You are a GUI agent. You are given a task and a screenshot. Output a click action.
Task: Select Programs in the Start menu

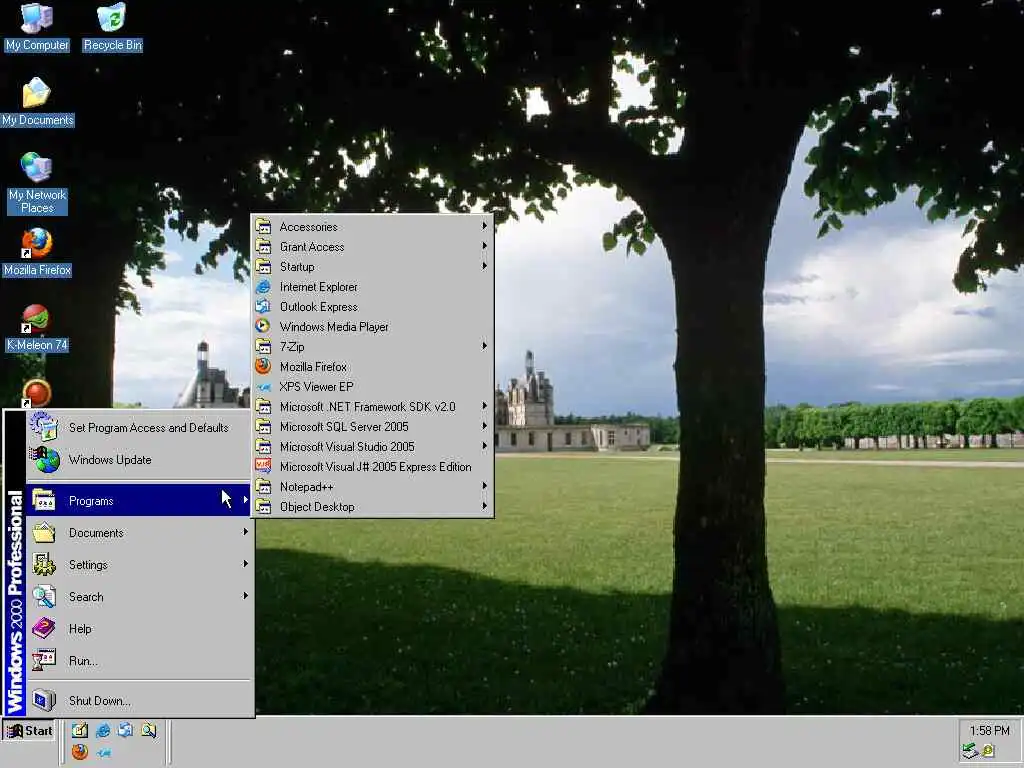[139, 501]
